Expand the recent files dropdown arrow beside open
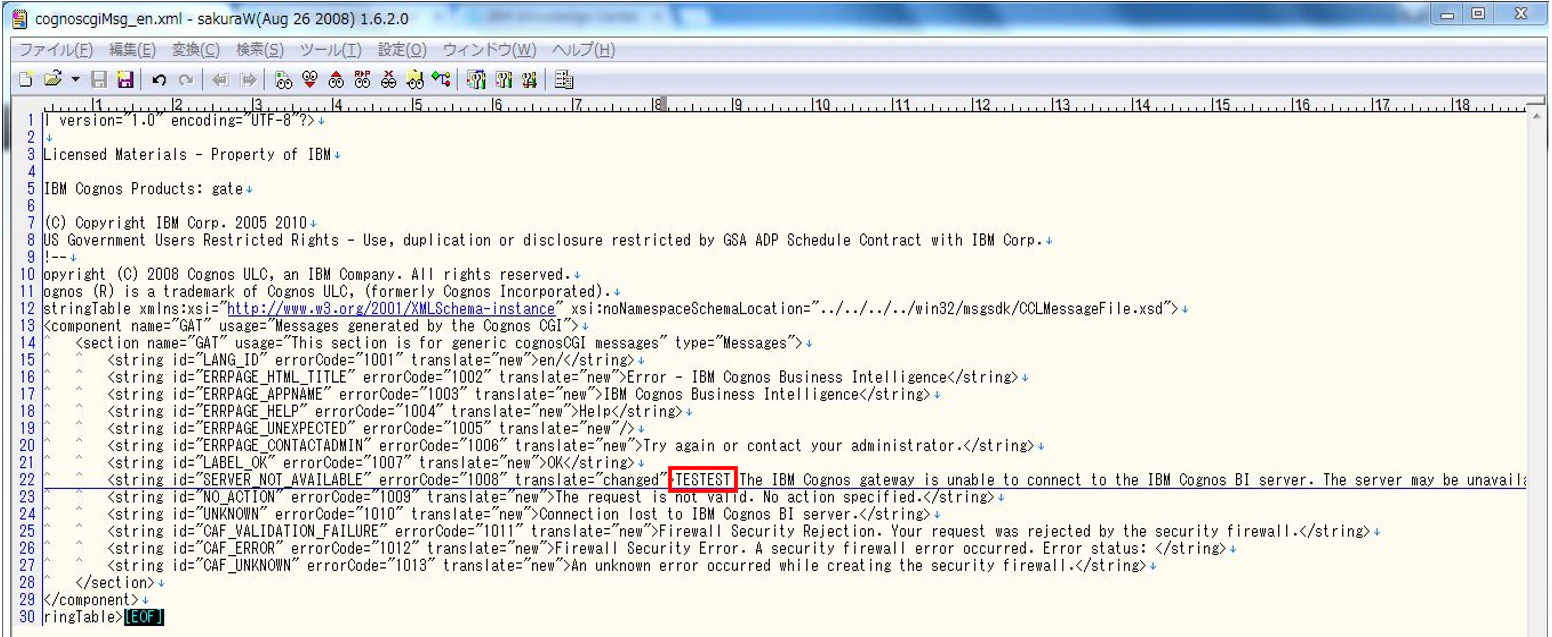Viewport: 1552px width, 637px height. (76, 79)
